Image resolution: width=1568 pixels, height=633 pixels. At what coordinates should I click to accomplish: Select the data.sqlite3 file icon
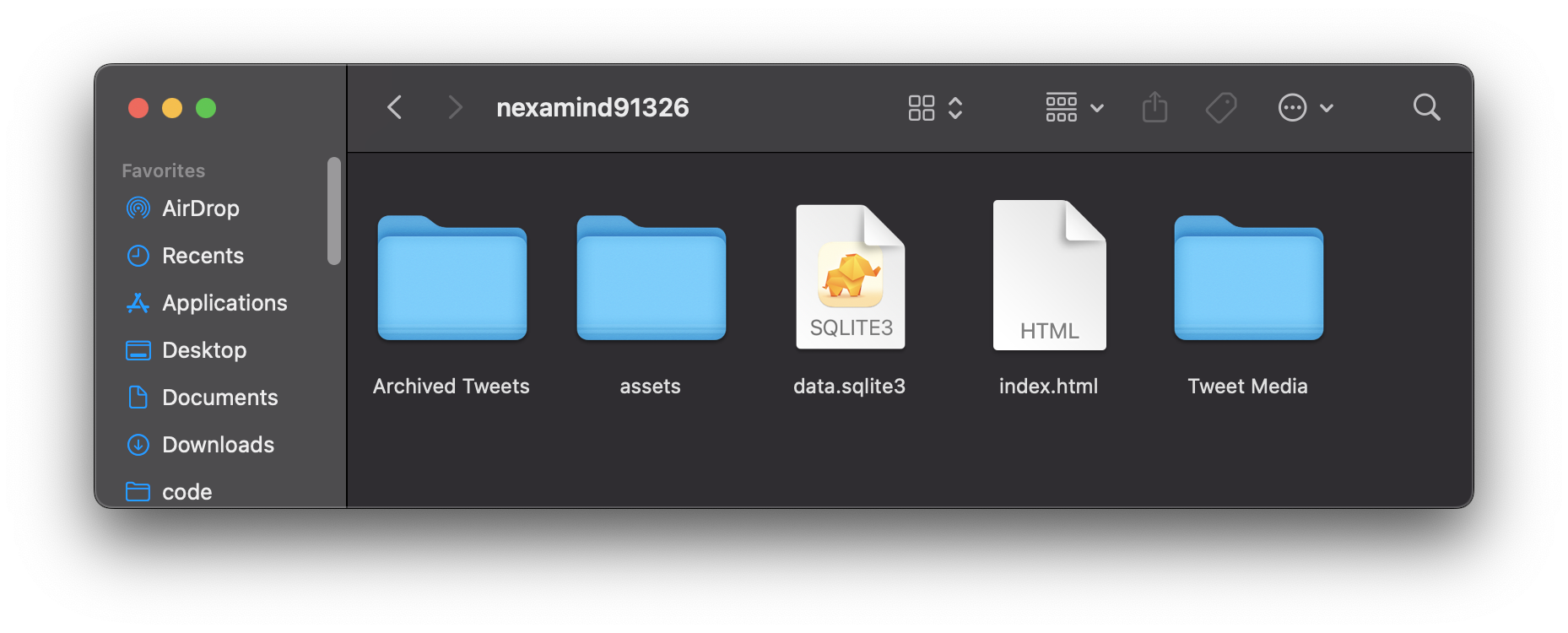(x=851, y=276)
